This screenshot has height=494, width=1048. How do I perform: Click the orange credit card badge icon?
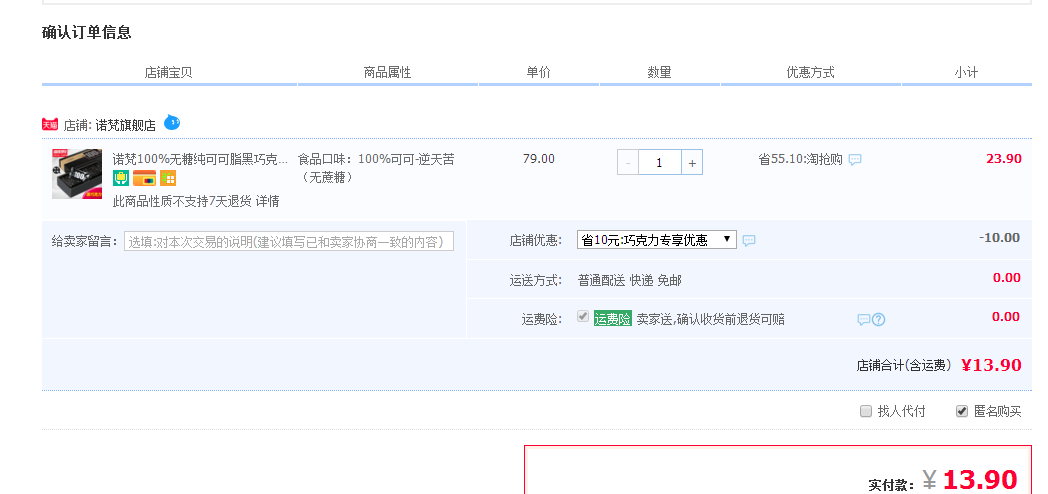(144, 178)
